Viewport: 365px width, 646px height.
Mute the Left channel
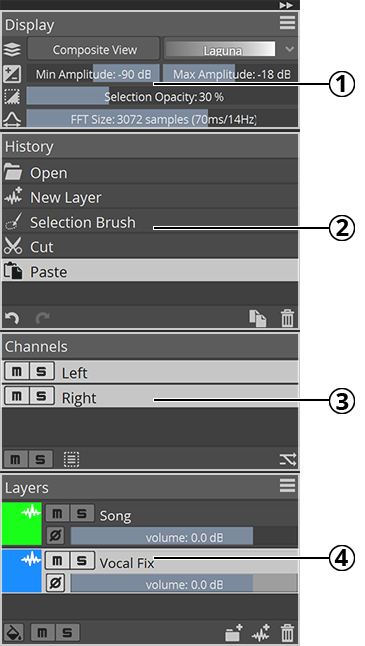click(x=16, y=372)
